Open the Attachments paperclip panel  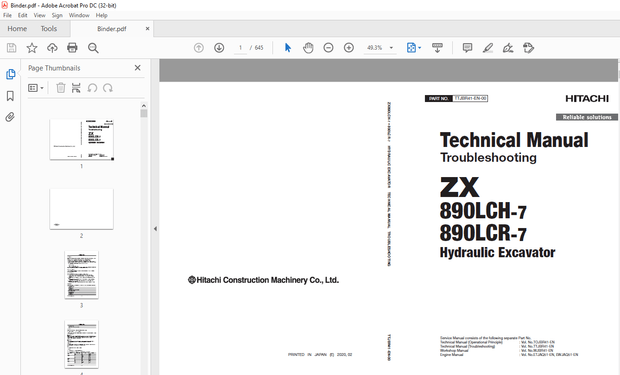point(10,117)
